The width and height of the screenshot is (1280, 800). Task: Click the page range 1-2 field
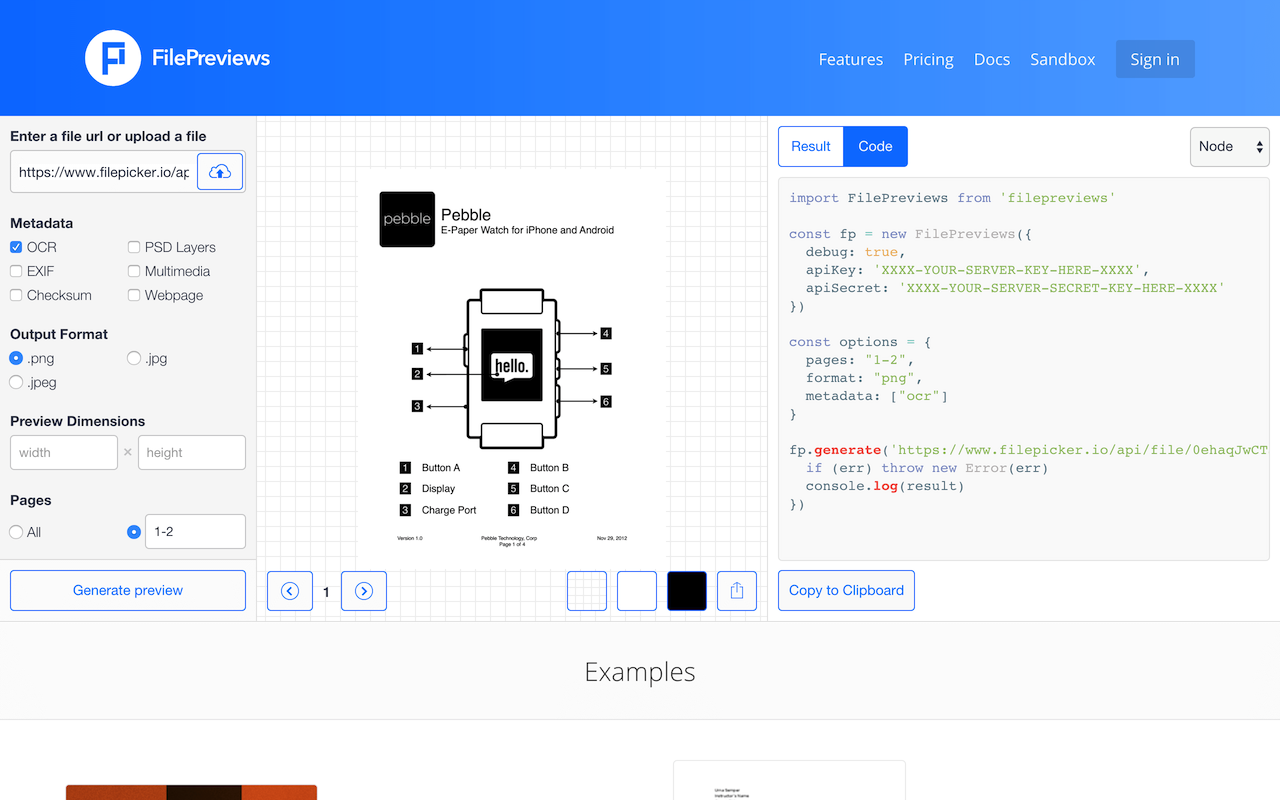(196, 531)
